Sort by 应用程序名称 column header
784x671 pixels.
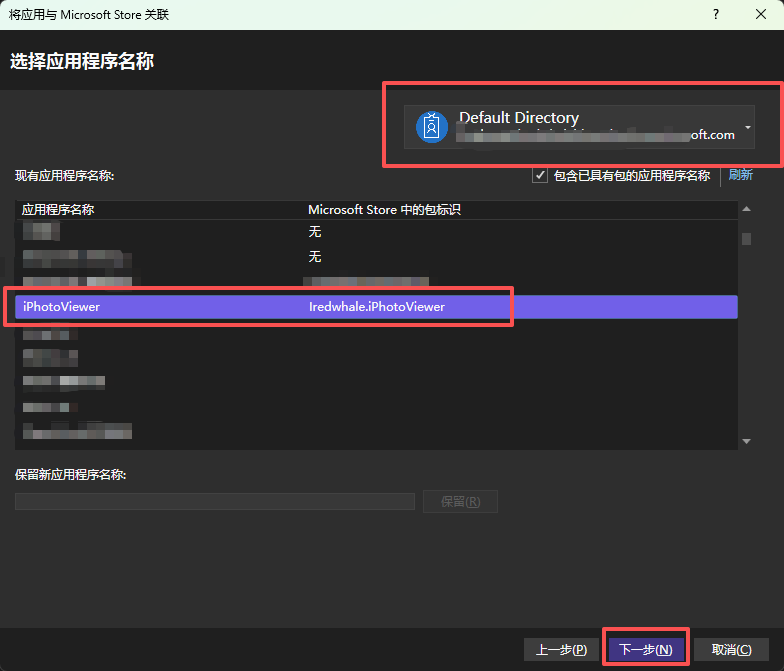58,210
